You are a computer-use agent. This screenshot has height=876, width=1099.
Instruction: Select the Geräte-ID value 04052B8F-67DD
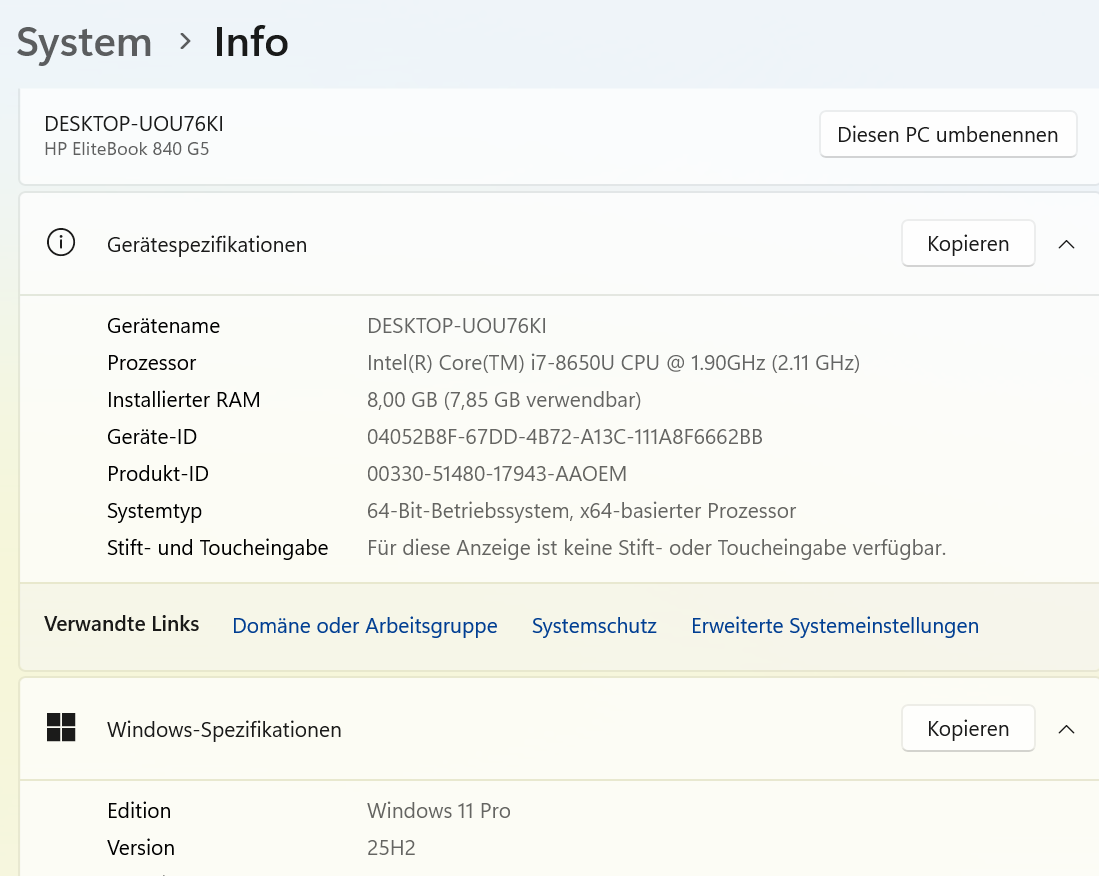pos(565,437)
